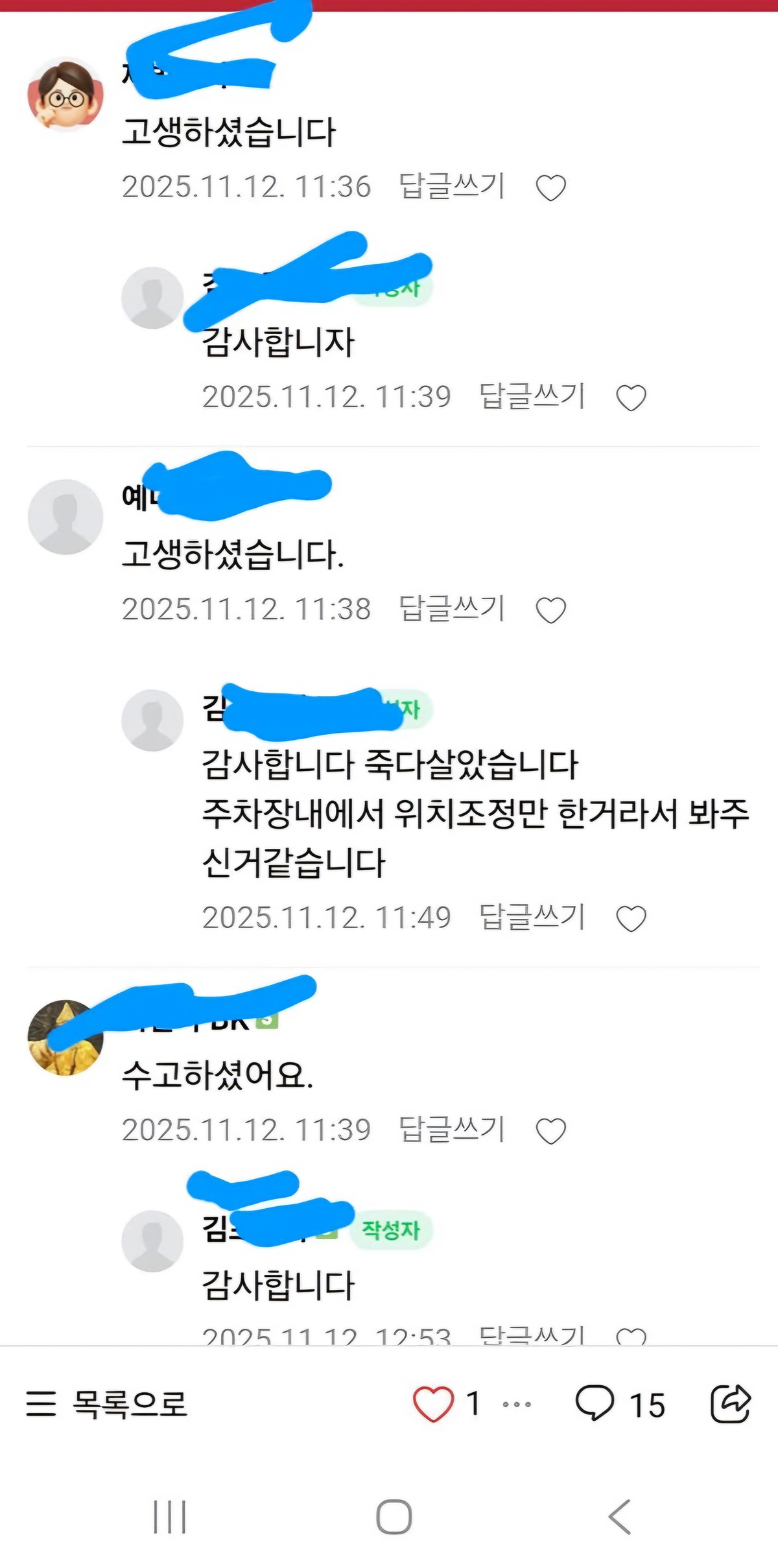Open more options three-dot menu
The width and height of the screenshot is (778, 1568).
[x=517, y=1405]
